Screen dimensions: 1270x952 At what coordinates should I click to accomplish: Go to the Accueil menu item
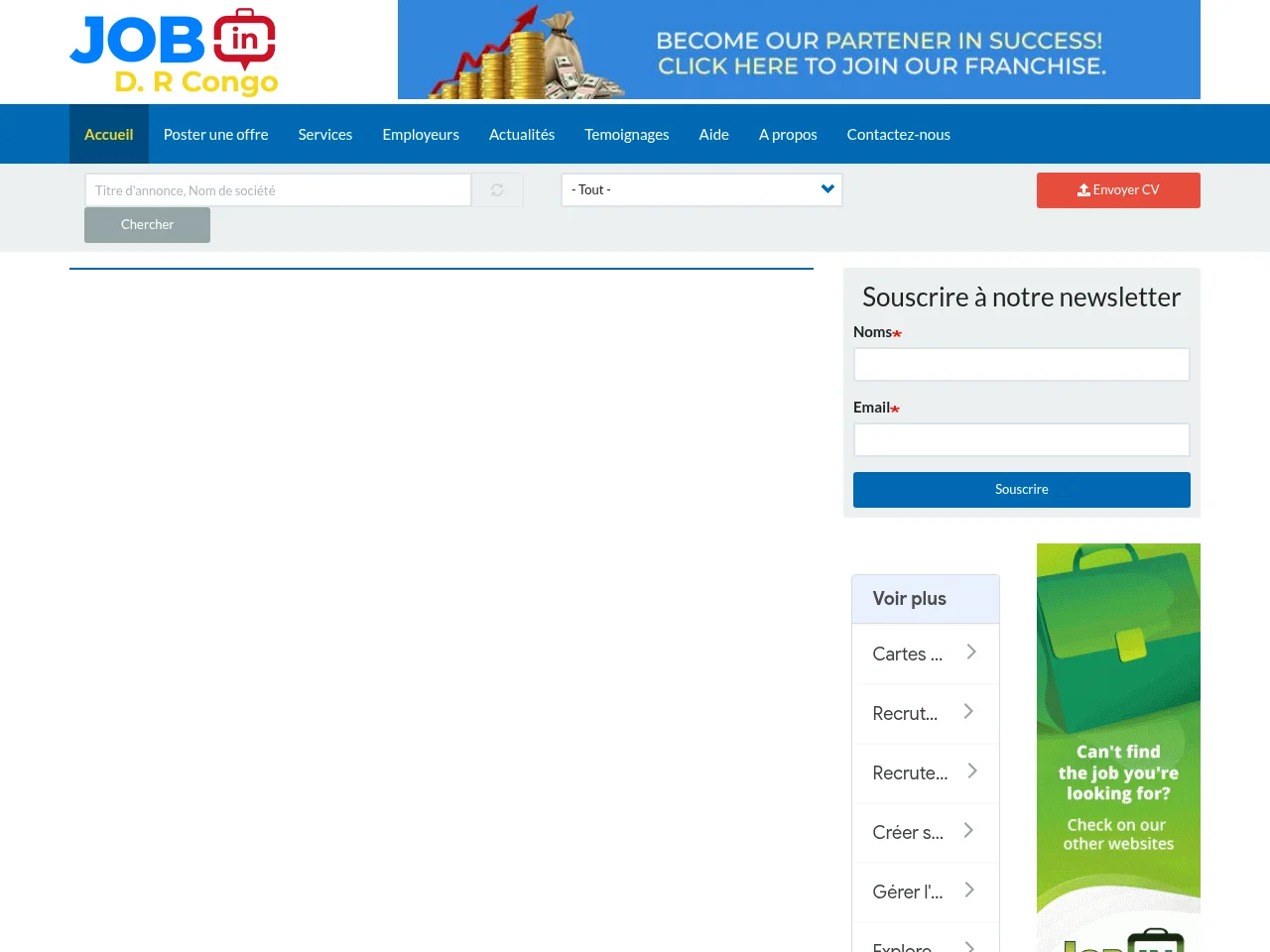click(x=109, y=134)
